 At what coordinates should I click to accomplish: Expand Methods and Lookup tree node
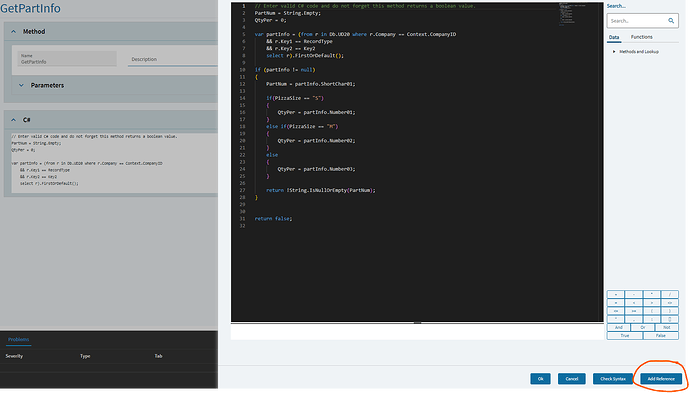(x=614, y=51)
